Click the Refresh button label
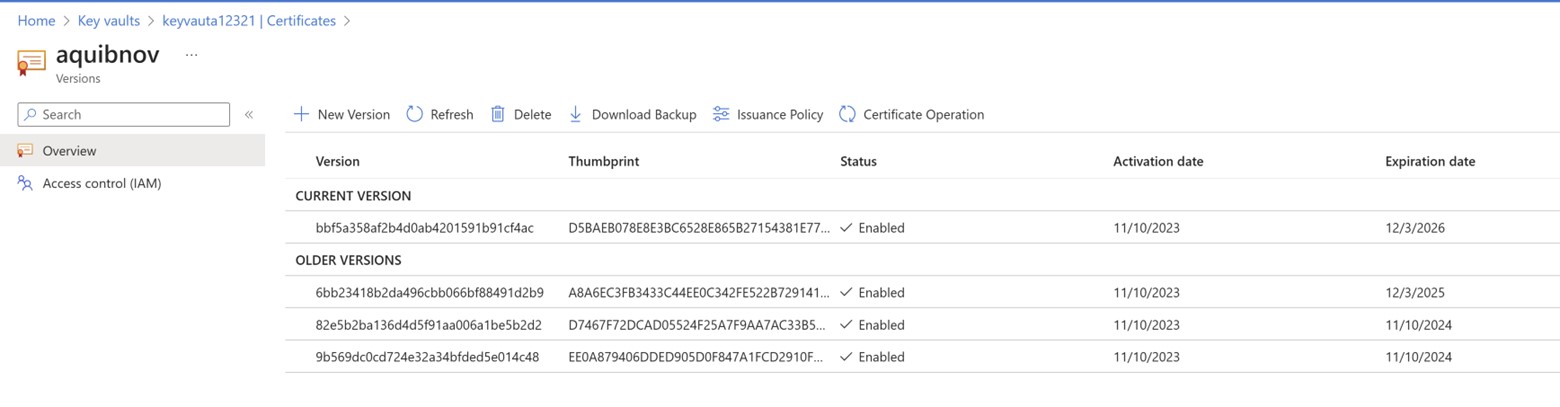The width and height of the screenshot is (1560, 407). [x=452, y=114]
